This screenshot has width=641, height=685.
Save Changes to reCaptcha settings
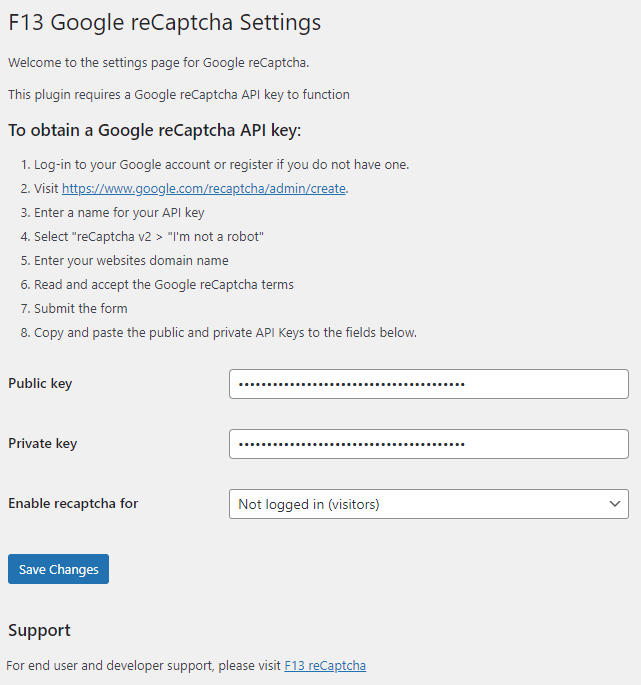tap(59, 569)
